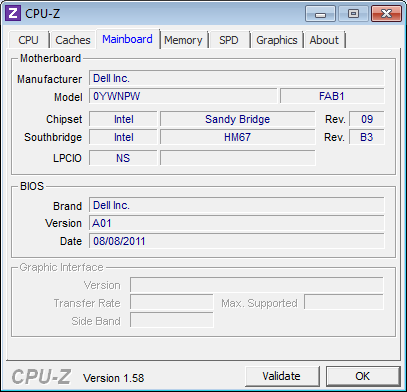The image size is (407, 392).
Task: Click the Transfer Rate field
Action: tap(172, 303)
